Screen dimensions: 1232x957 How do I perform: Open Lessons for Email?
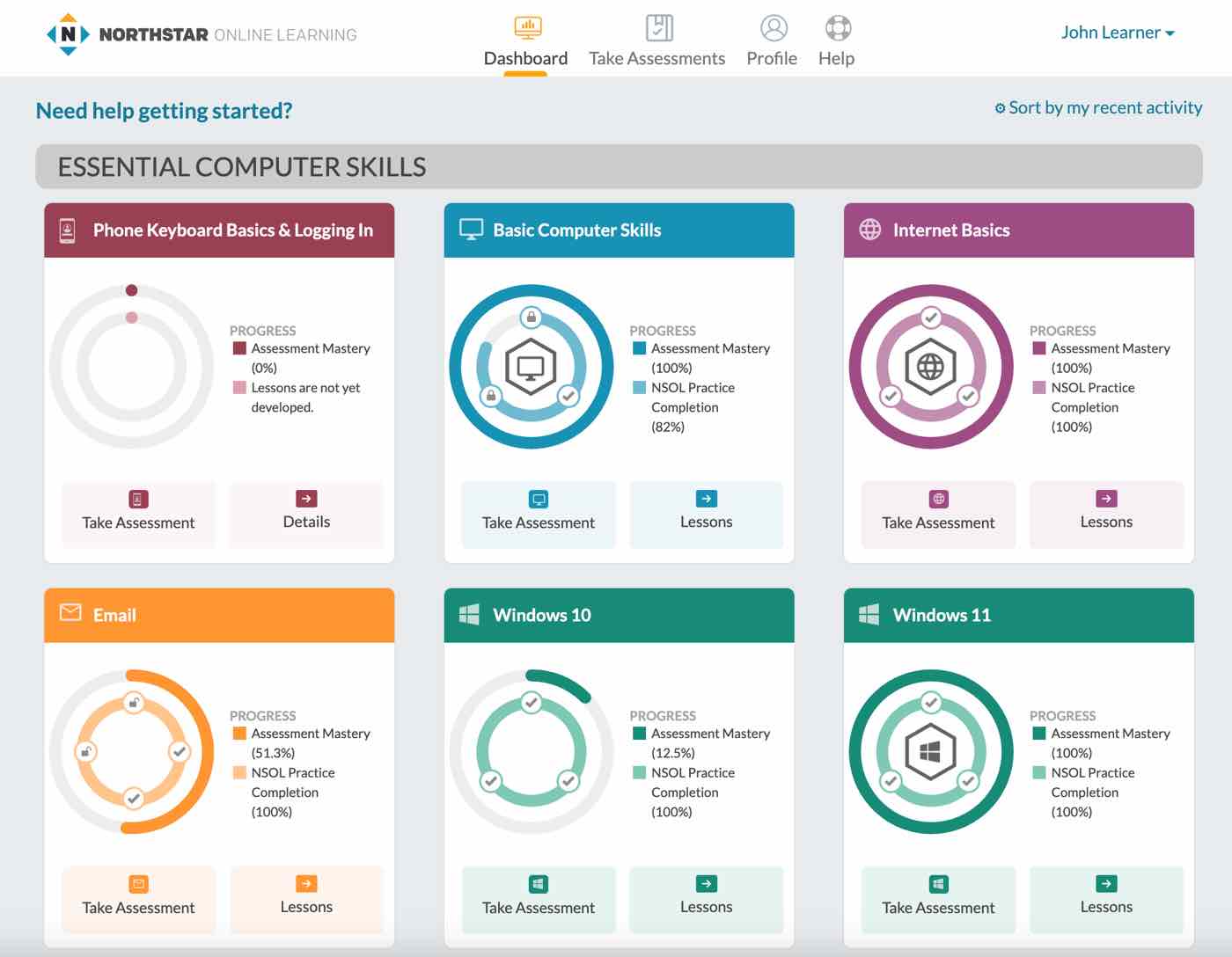306,900
